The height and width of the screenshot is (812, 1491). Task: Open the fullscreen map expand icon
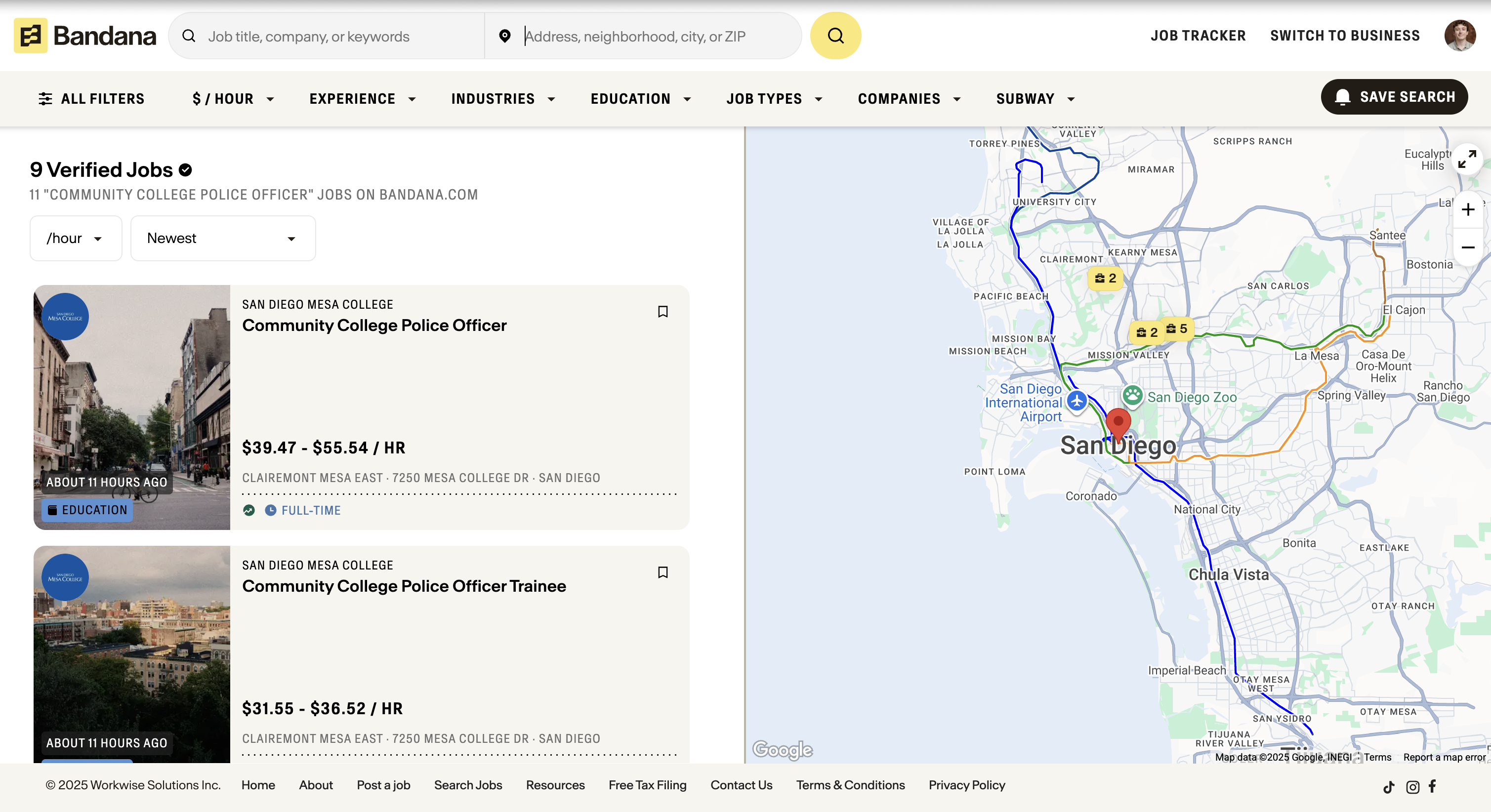point(1467,159)
